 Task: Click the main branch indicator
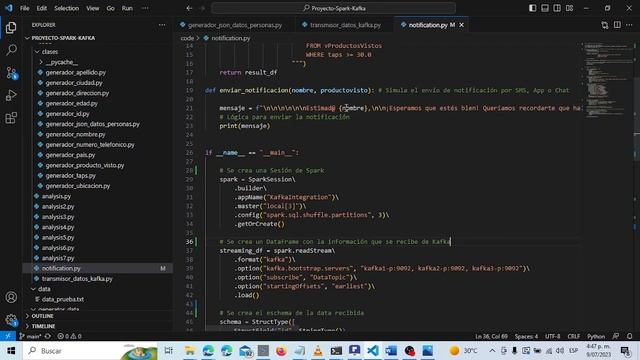[30, 336]
